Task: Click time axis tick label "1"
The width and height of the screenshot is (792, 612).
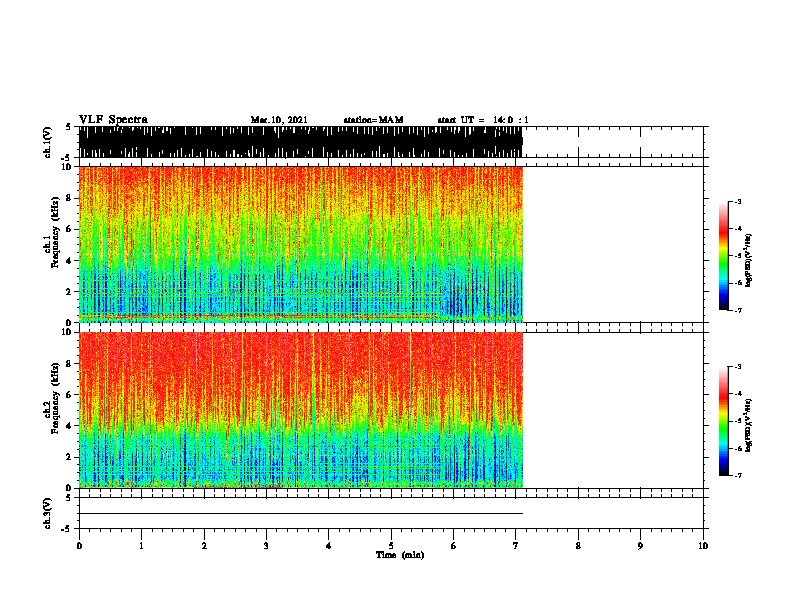Action: tap(141, 546)
